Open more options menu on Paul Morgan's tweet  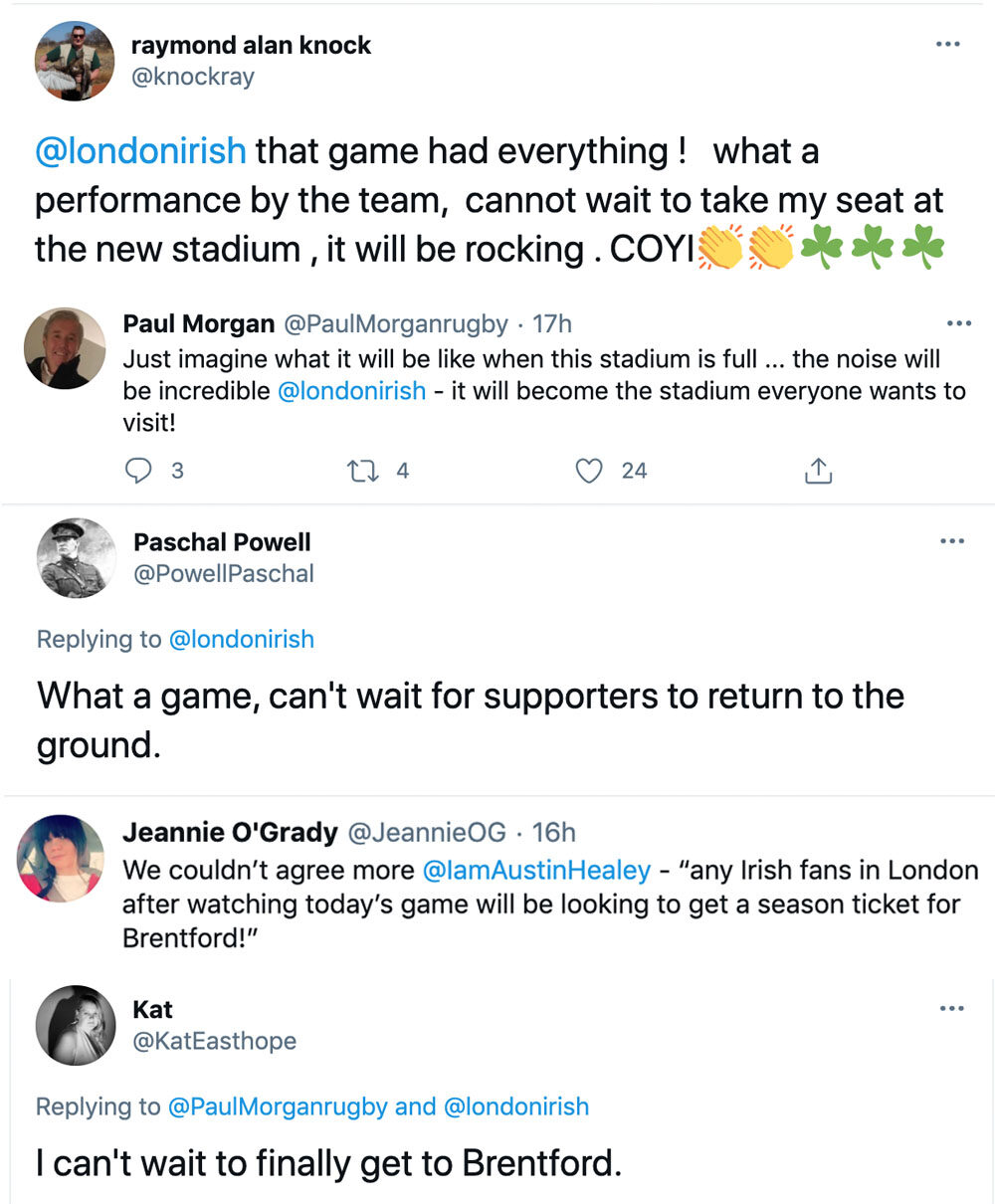tap(958, 323)
